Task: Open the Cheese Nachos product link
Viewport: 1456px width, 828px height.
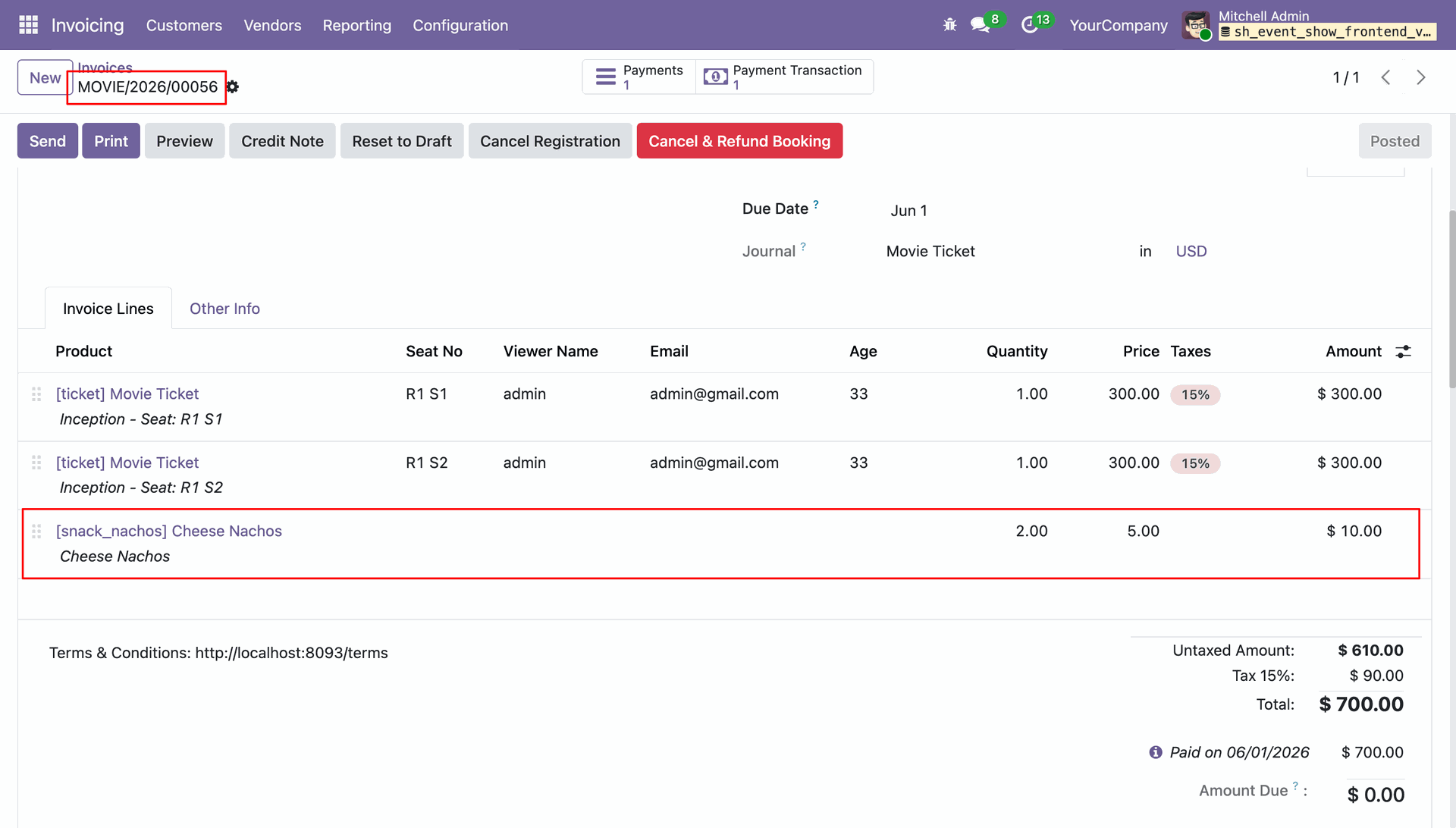Action: tap(169, 531)
